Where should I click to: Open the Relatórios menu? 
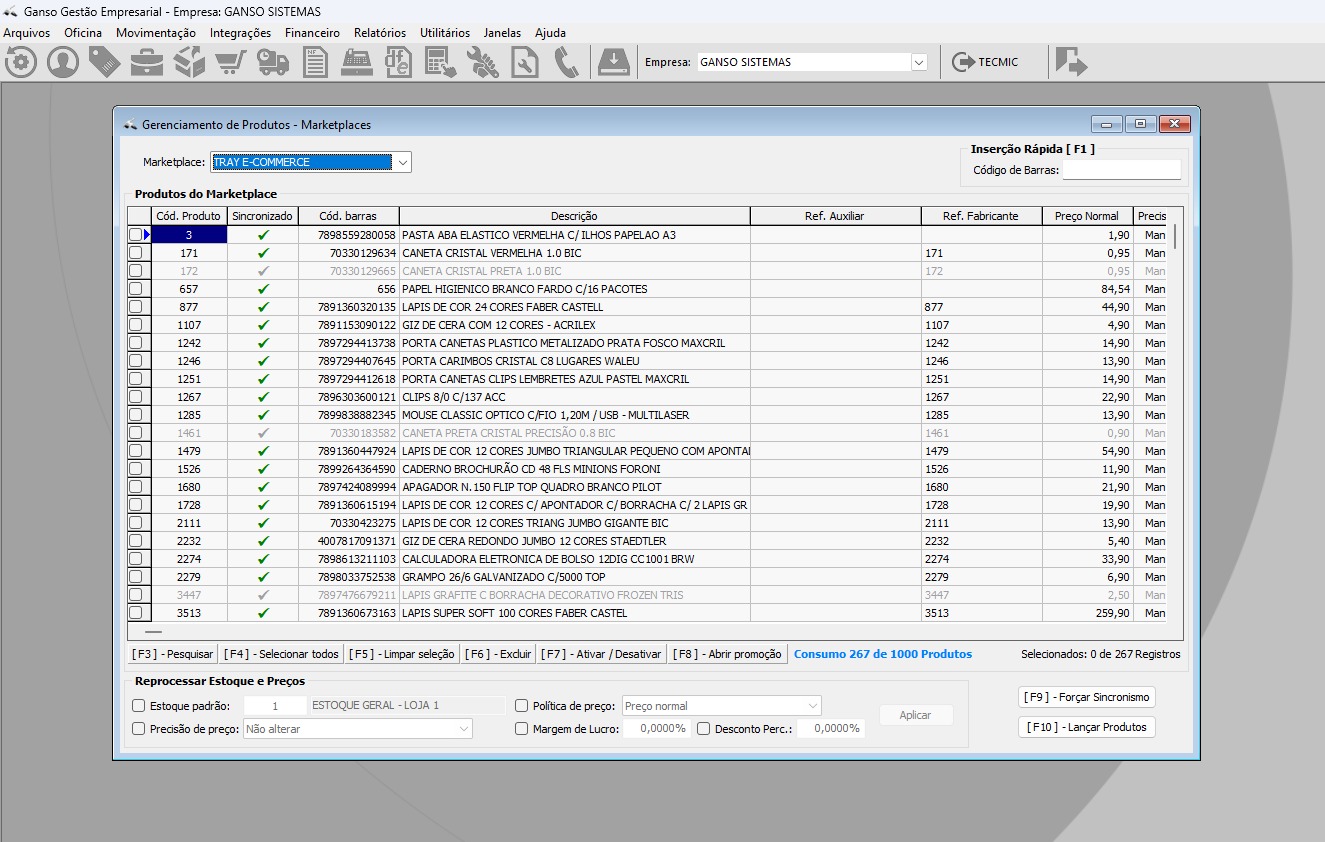coord(380,33)
